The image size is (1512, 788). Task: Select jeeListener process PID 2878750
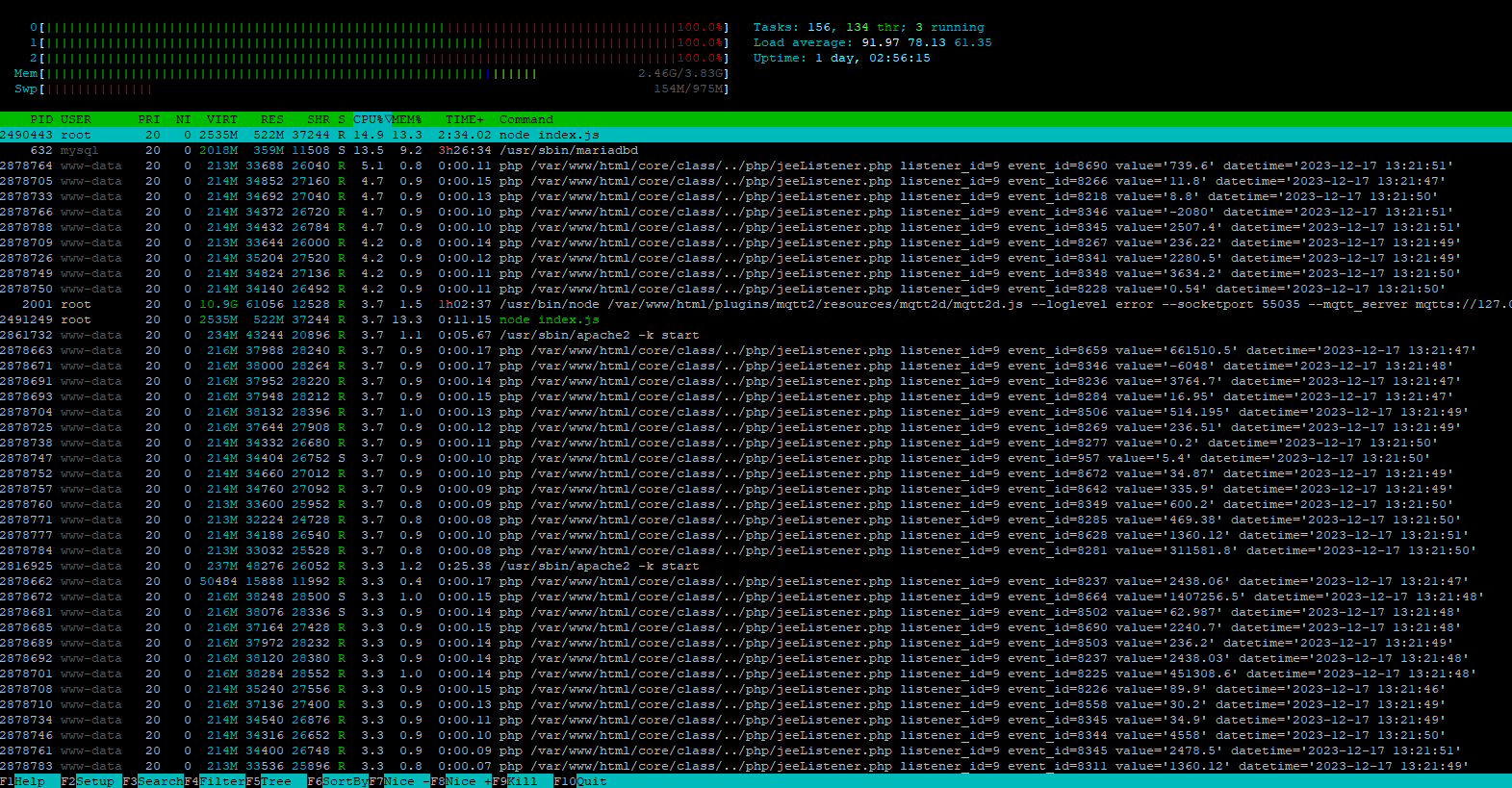(756, 289)
